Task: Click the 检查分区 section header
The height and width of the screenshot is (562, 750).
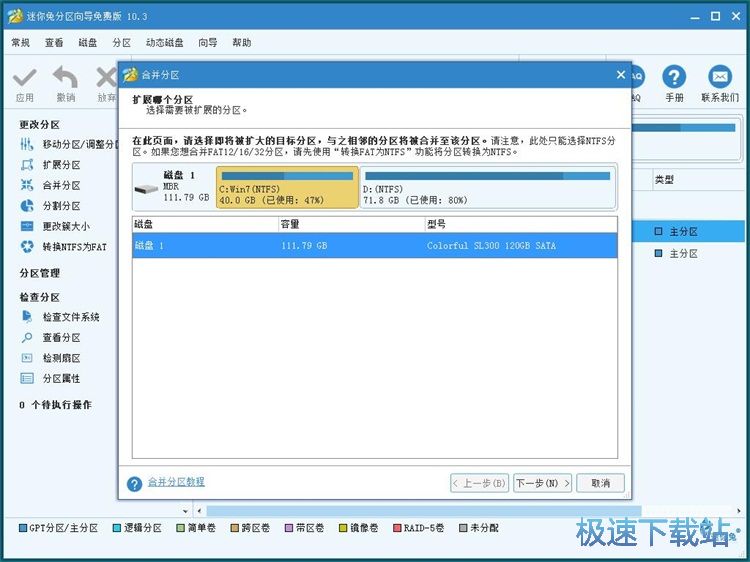Action: click(39, 297)
